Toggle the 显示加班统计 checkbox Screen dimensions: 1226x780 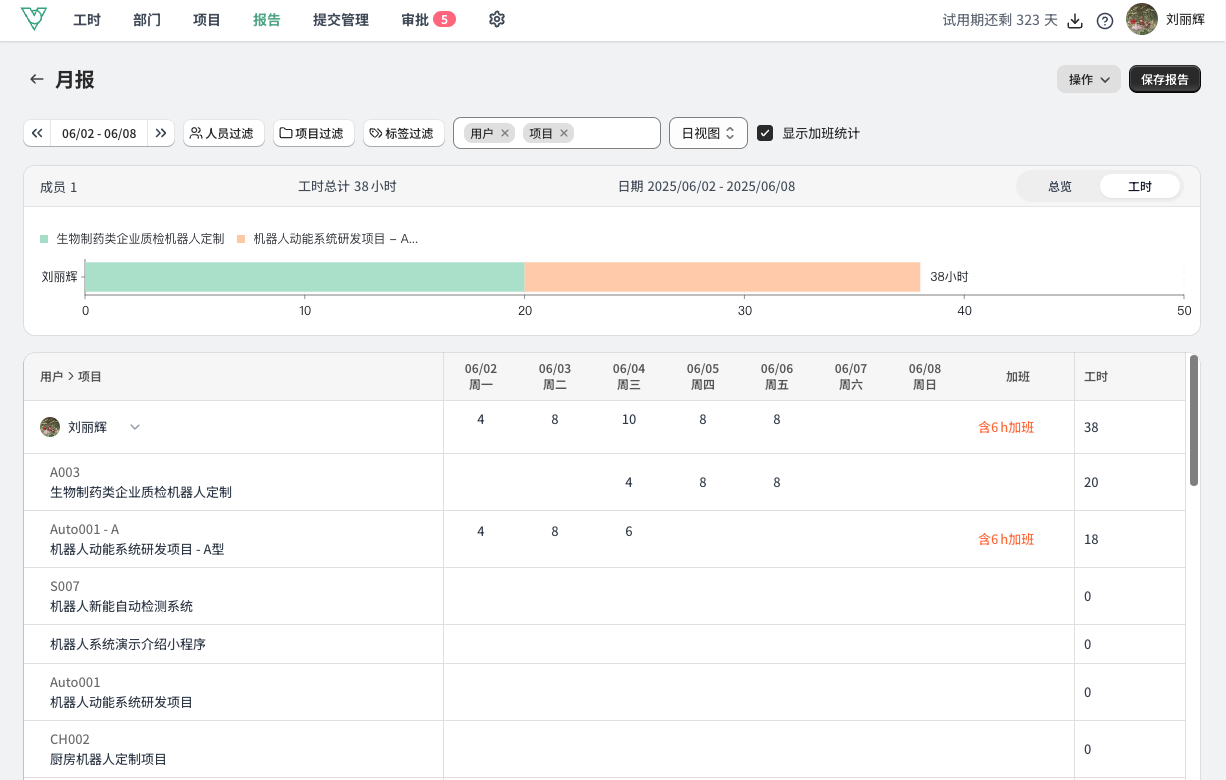tap(765, 133)
